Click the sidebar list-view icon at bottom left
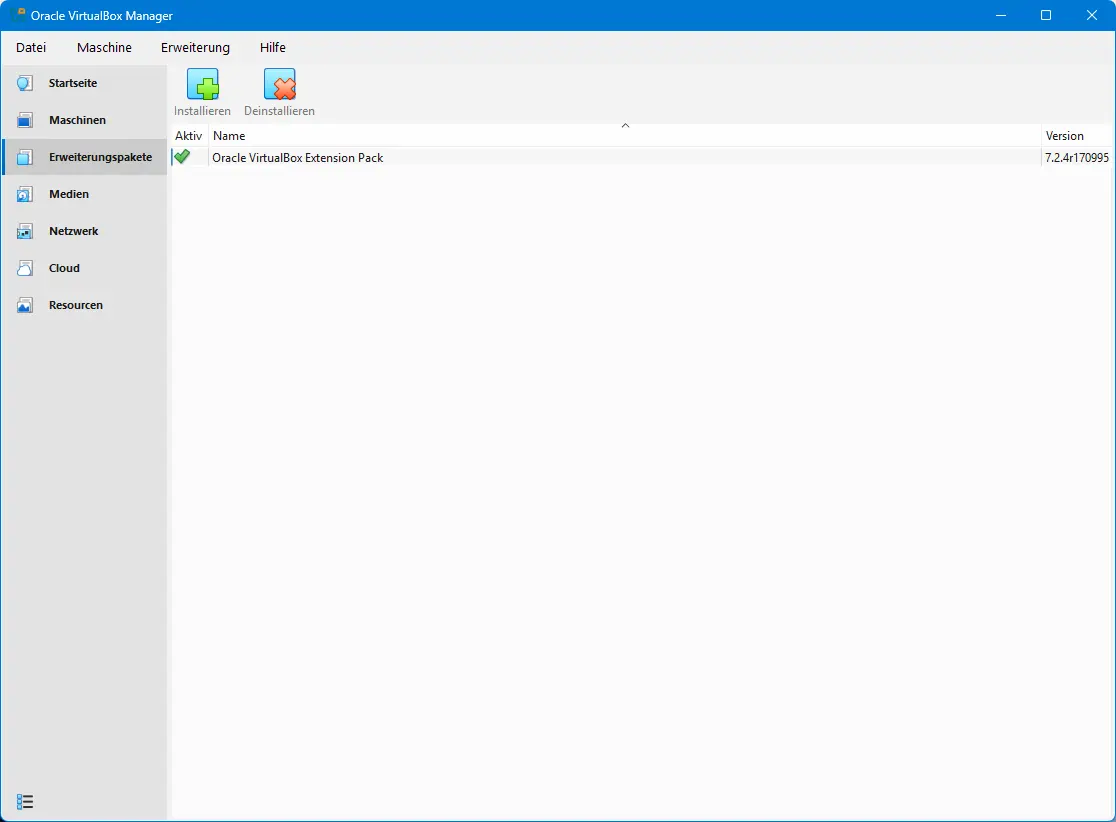1116x822 pixels. coord(24,800)
